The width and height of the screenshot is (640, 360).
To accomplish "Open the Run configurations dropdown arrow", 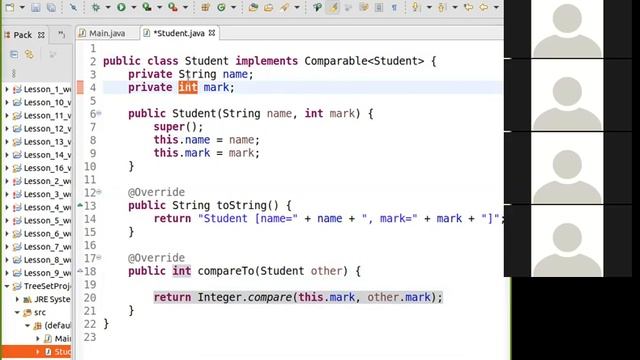I will click(133, 7).
